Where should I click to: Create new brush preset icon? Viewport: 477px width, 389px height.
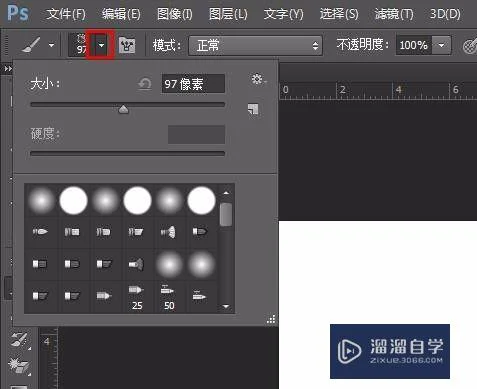click(x=253, y=109)
